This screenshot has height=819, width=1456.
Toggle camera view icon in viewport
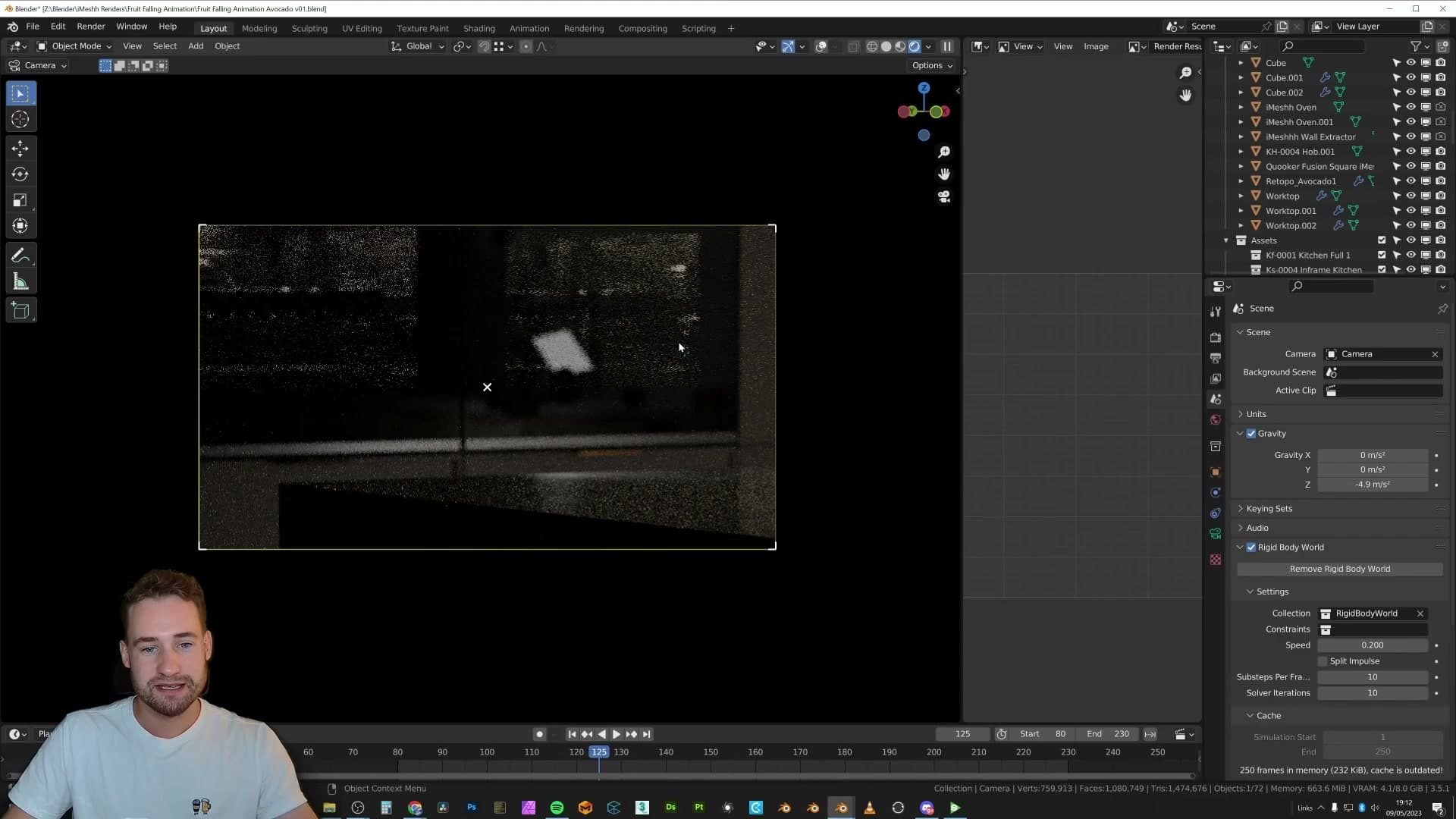coord(944,196)
